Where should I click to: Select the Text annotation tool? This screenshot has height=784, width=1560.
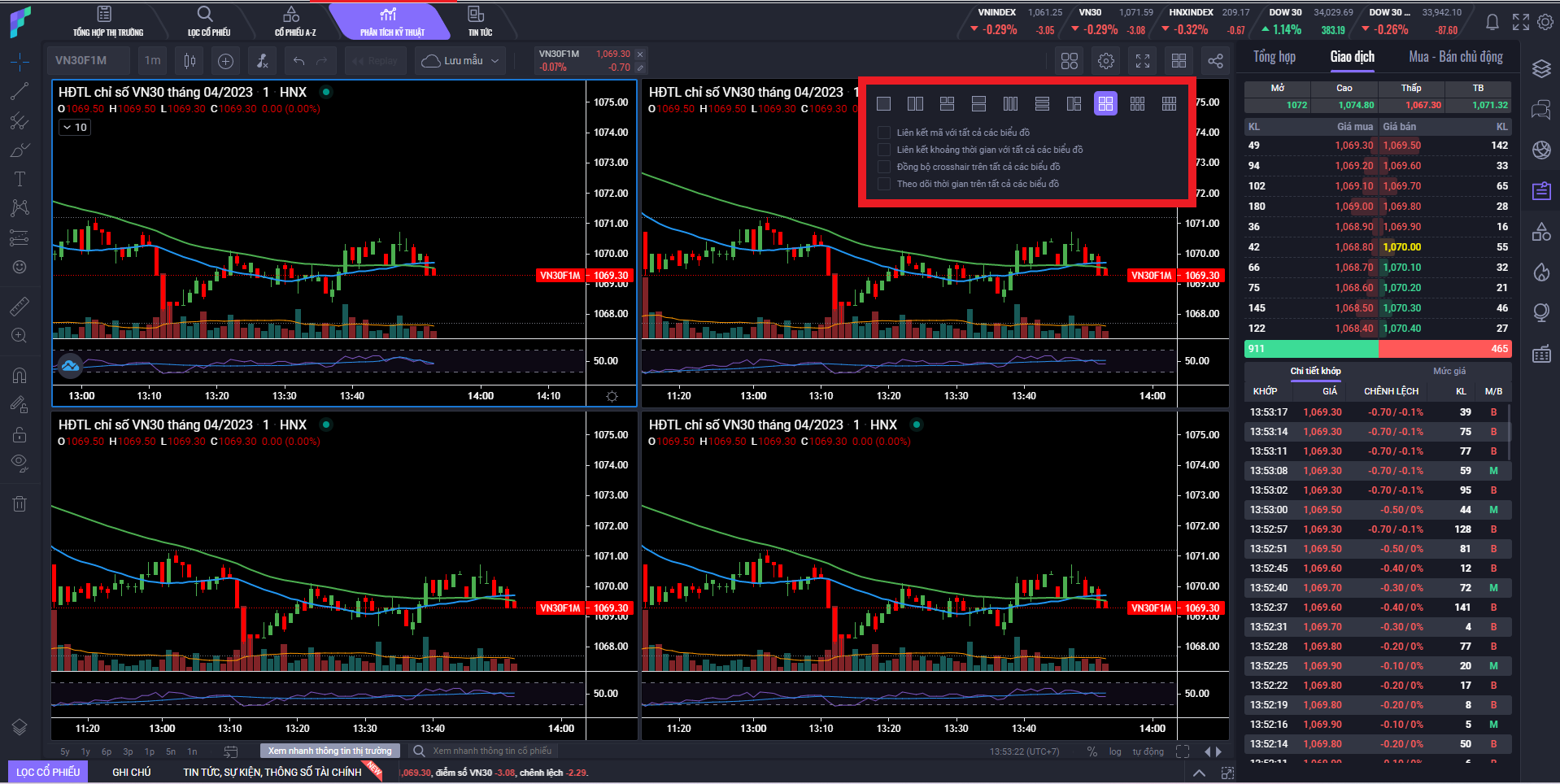point(20,179)
